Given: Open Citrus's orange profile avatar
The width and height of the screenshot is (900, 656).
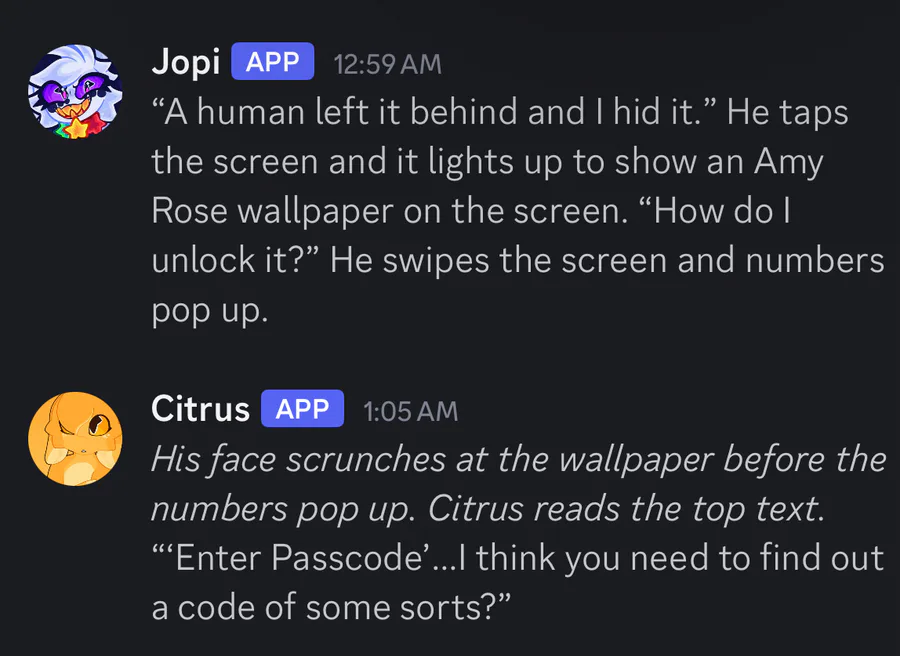Looking at the screenshot, I should (75, 438).
